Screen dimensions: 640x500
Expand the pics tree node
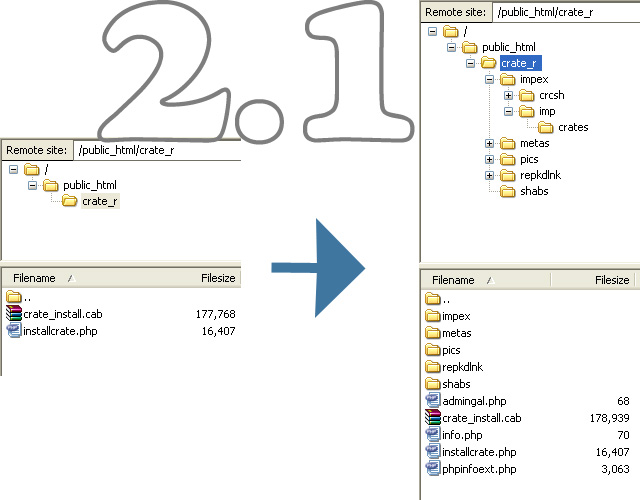click(x=489, y=159)
